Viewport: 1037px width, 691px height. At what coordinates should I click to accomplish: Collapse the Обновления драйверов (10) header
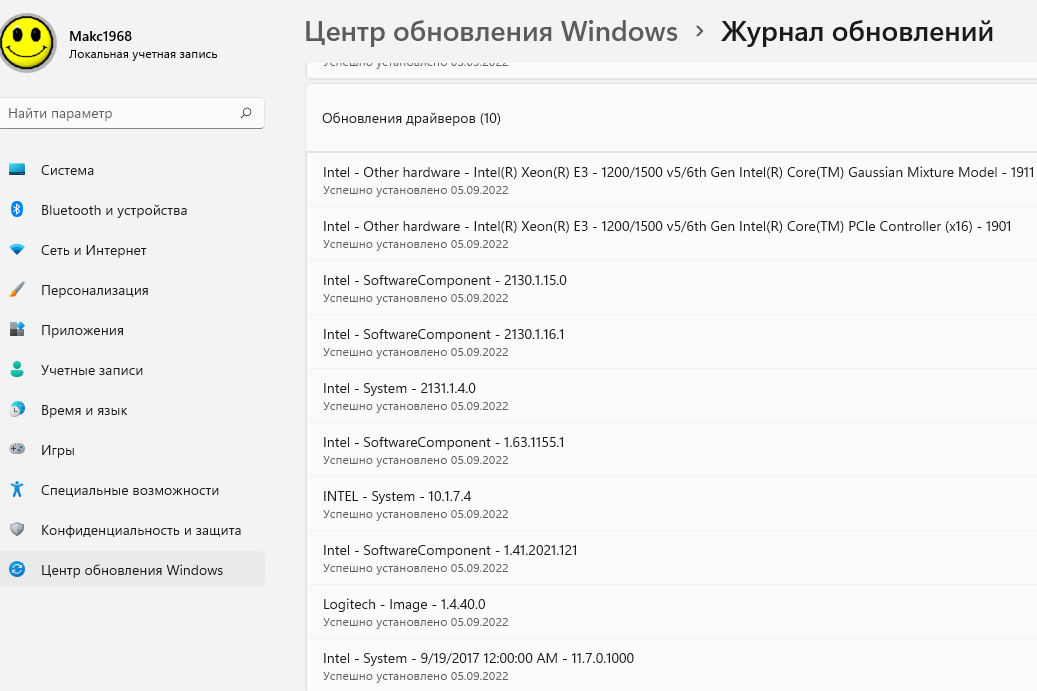671,118
